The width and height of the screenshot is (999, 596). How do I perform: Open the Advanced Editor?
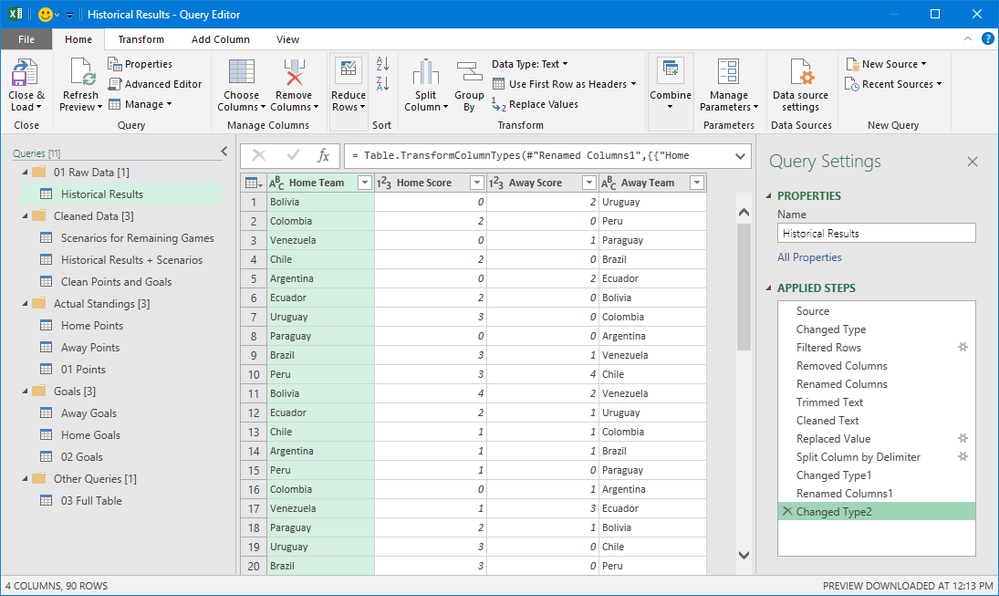coord(155,84)
